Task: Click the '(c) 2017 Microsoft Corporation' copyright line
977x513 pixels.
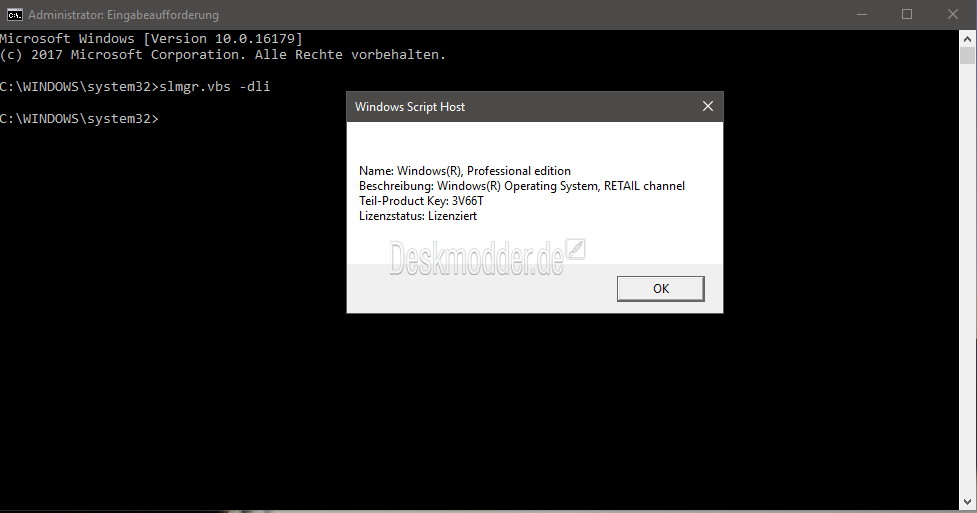Action: [223, 55]
